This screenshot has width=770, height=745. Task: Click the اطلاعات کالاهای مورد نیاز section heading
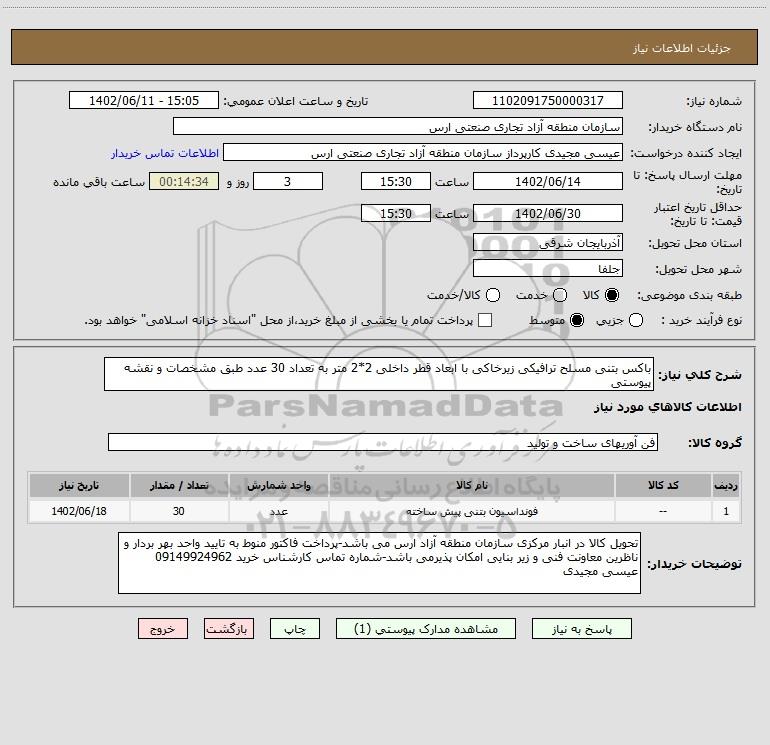pyautogui.click(x=668, y=407)
